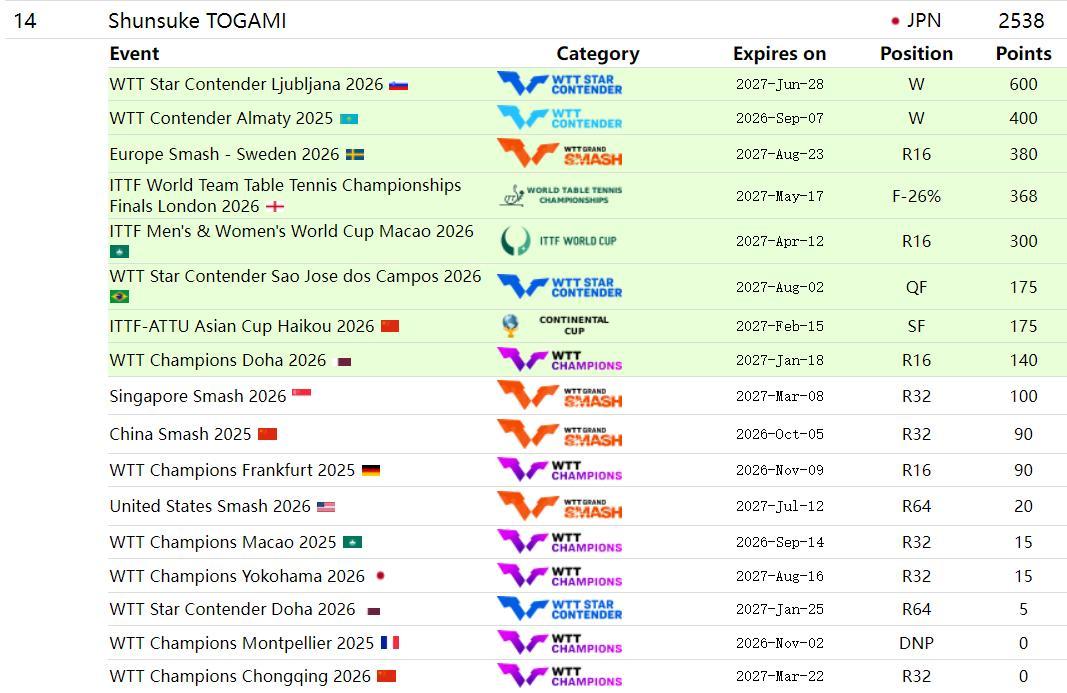
Task: Select the Points column header
Action: click(1023, 54)
